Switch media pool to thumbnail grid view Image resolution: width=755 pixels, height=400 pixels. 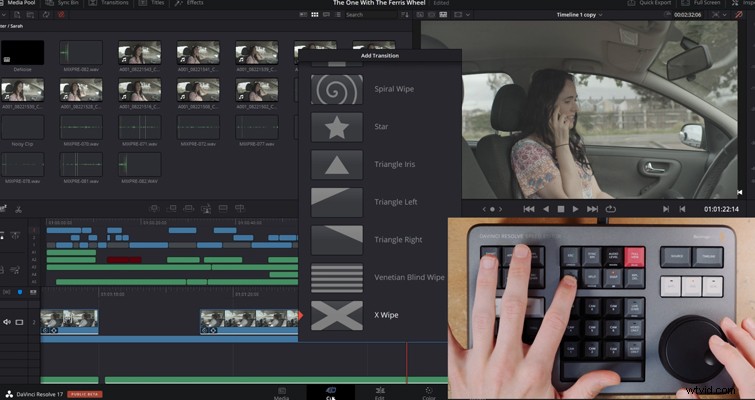pos(315,15)
